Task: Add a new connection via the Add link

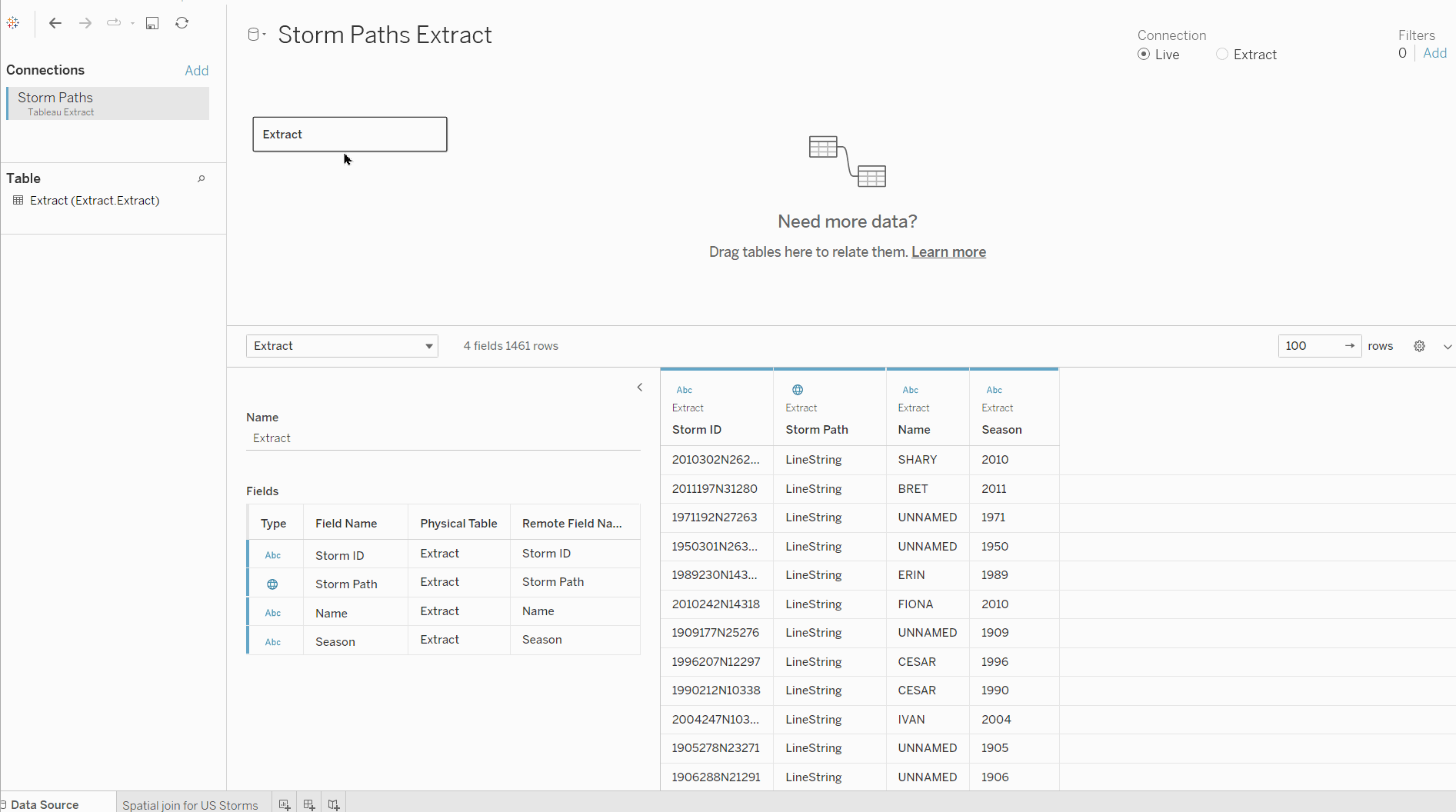Action: point(196,70)
